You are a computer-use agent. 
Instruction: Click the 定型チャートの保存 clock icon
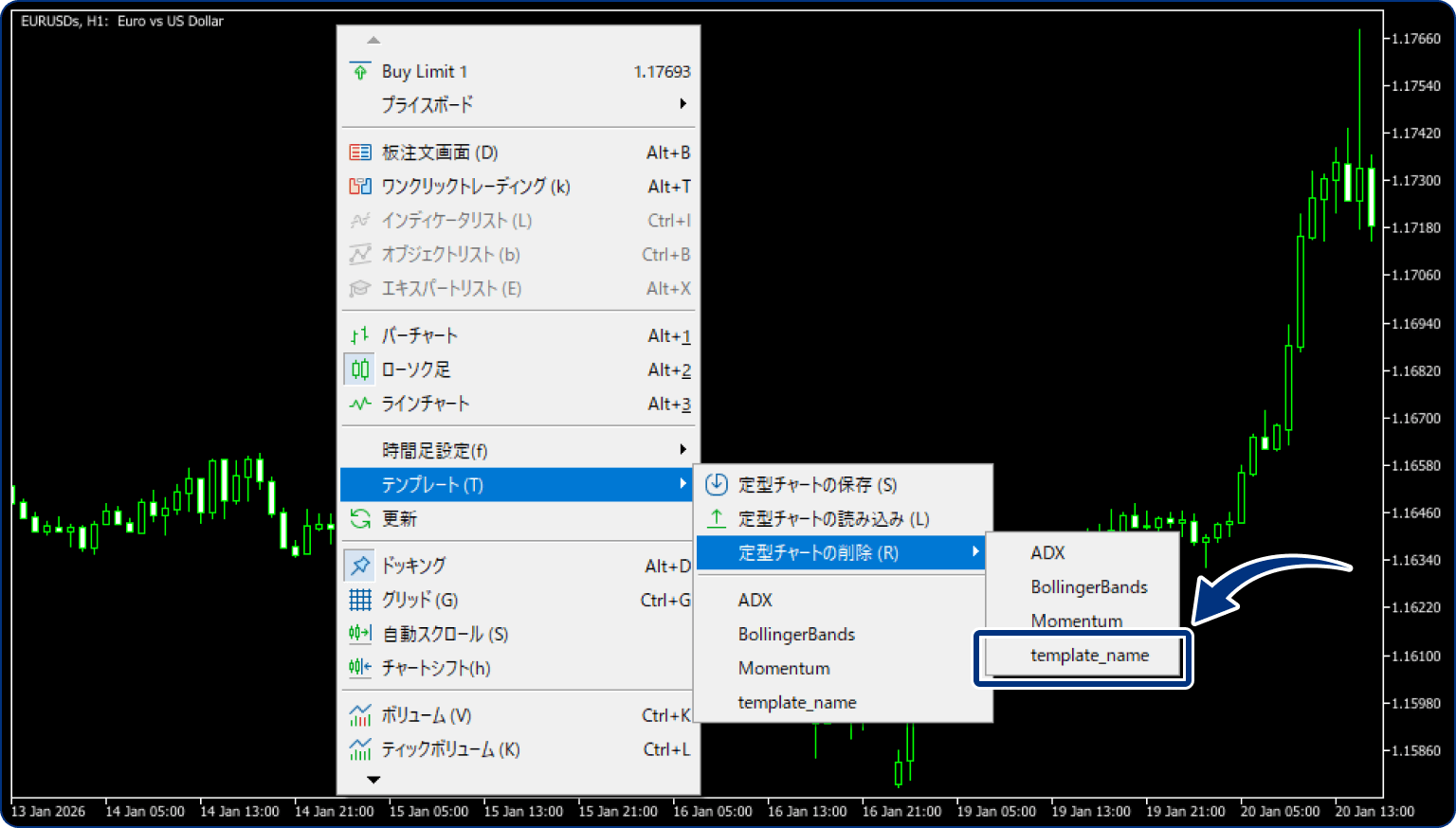(x=716, y=484)
